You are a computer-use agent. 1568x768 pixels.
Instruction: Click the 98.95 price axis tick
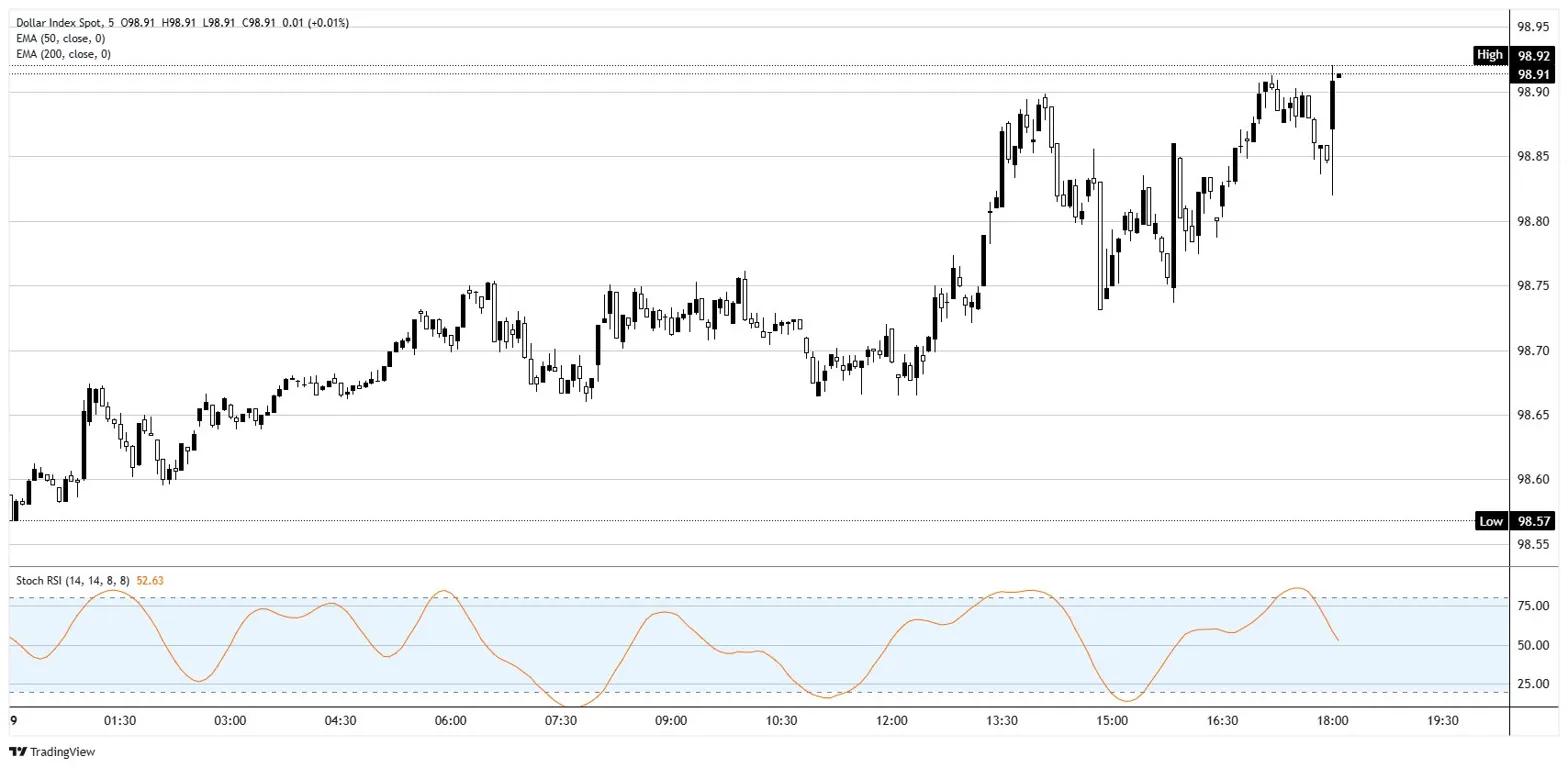point(1534,27)
